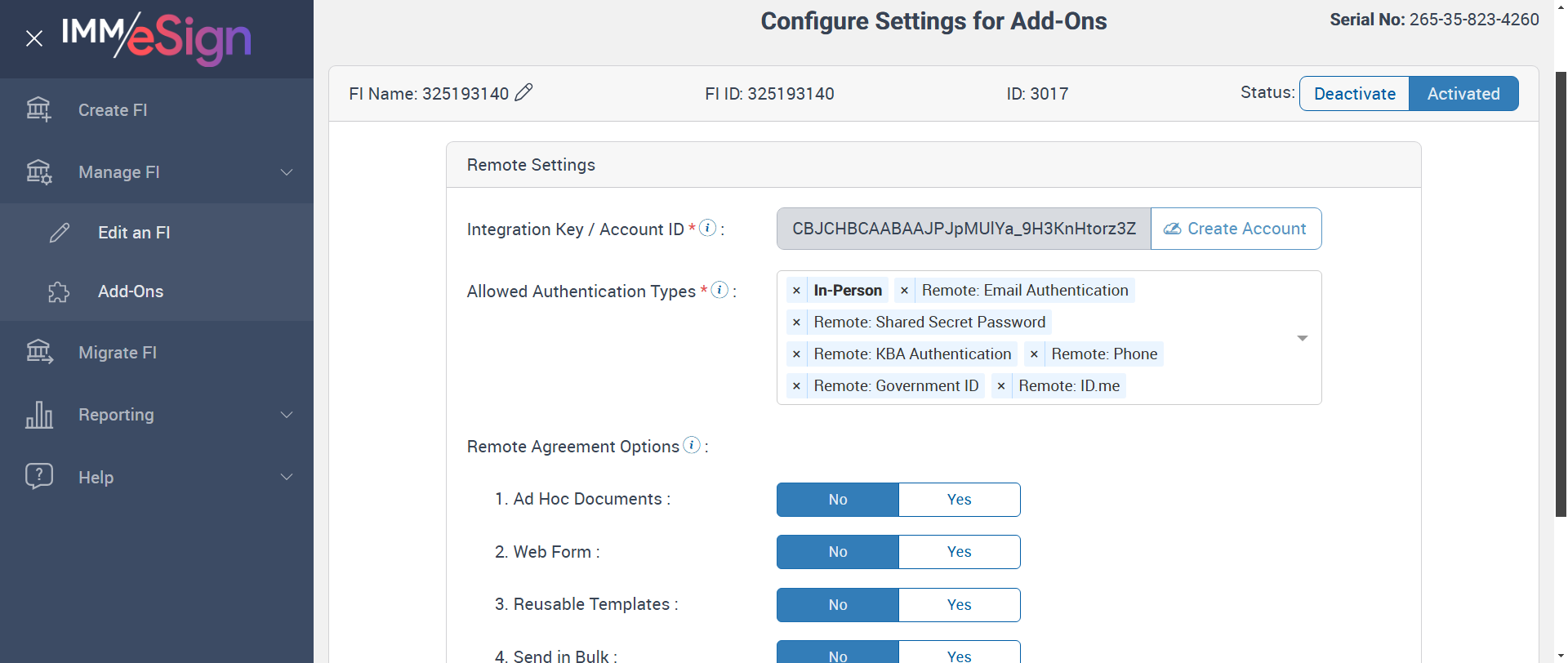Screen dimensions: 1568x663
Task: Set Reusable Templates to Yes
Action: point(959,605)
